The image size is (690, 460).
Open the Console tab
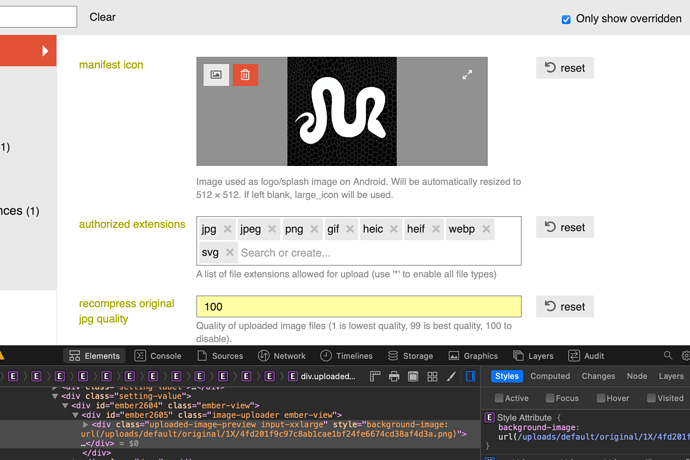click(x=158, y=356)
